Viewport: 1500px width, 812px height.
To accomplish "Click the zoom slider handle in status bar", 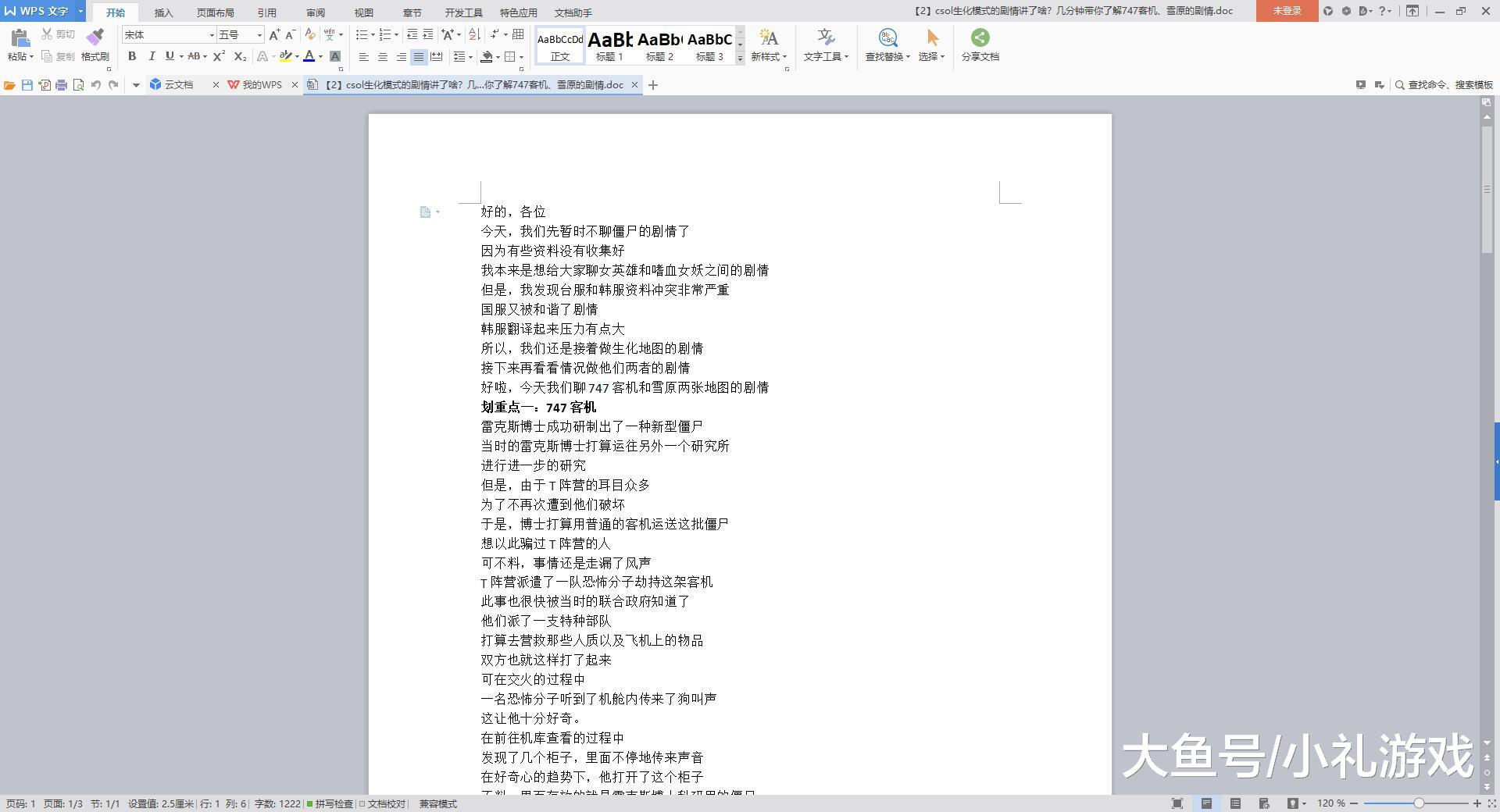I will pyautogui.click(x=1419, y=803).
